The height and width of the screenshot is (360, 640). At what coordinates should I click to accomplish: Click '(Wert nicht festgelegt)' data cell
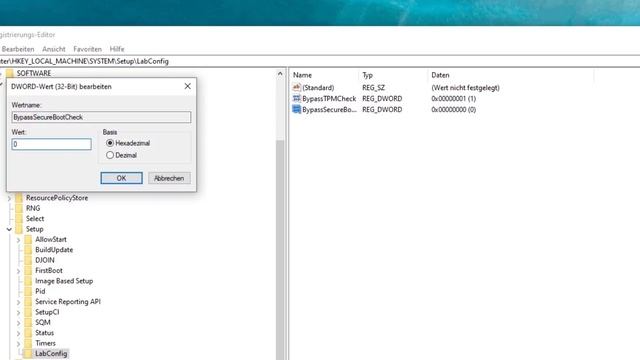465,87
